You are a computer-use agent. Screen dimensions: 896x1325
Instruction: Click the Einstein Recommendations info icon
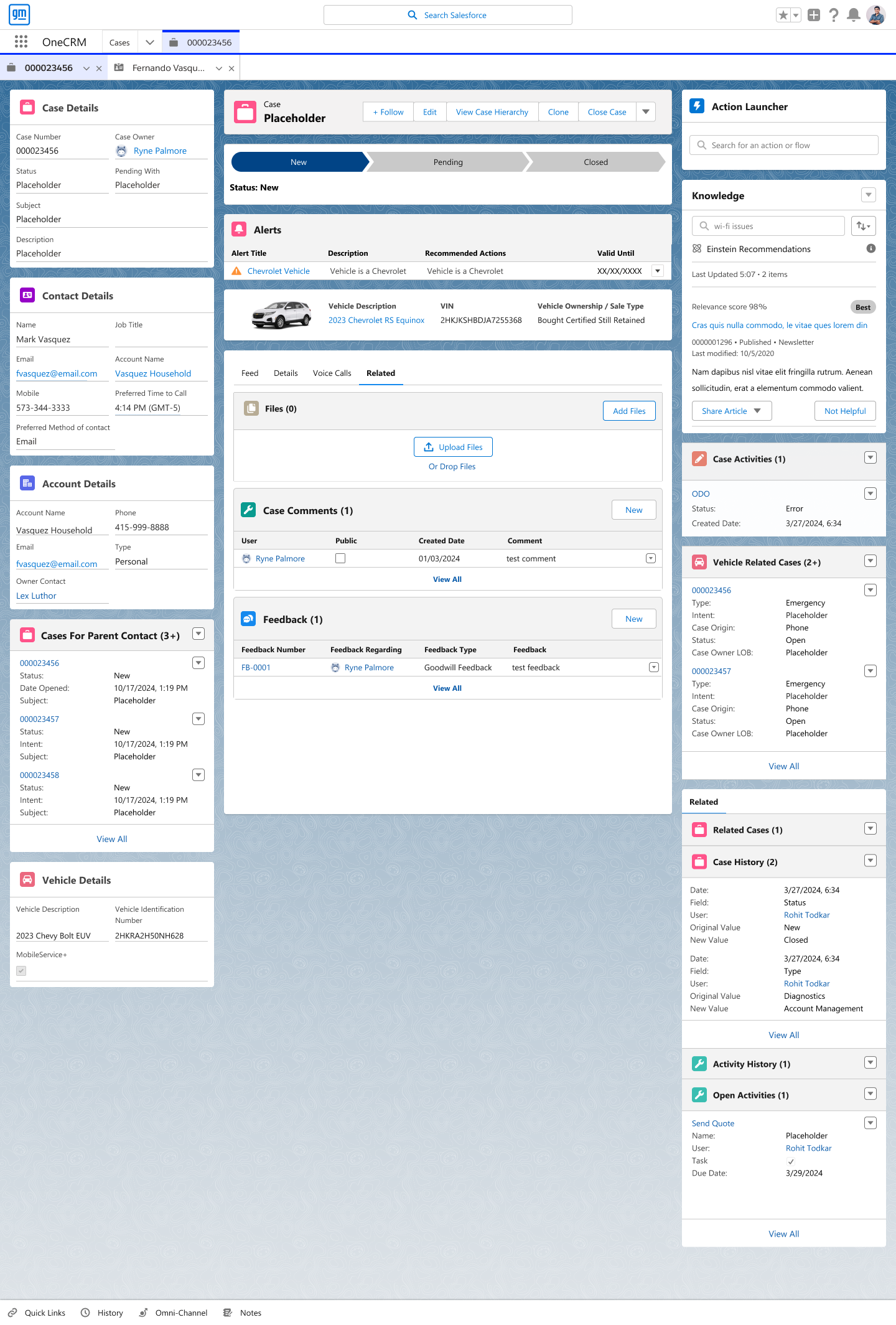(x=871, y=248)
